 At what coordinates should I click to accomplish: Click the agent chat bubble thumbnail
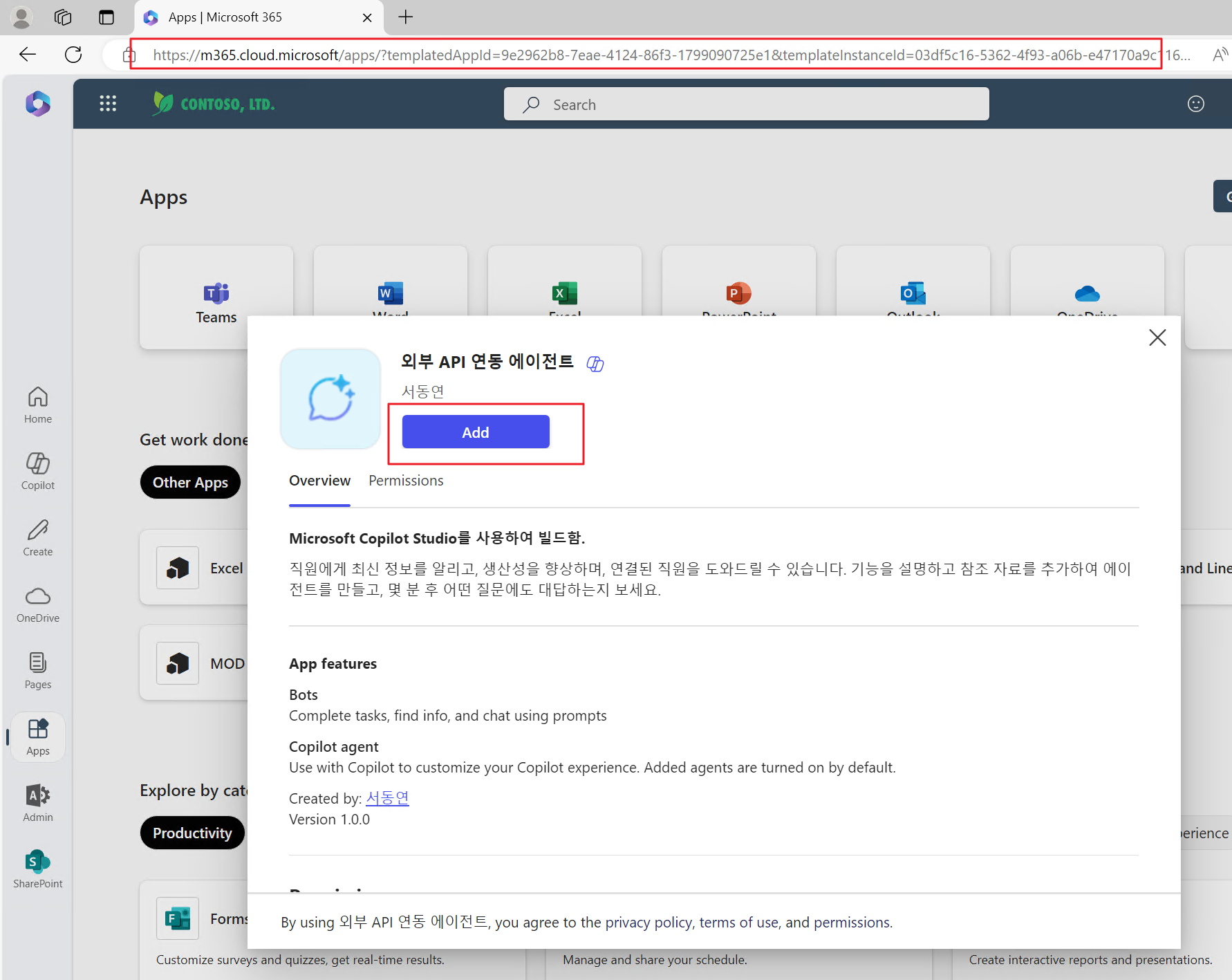point(330,399)
